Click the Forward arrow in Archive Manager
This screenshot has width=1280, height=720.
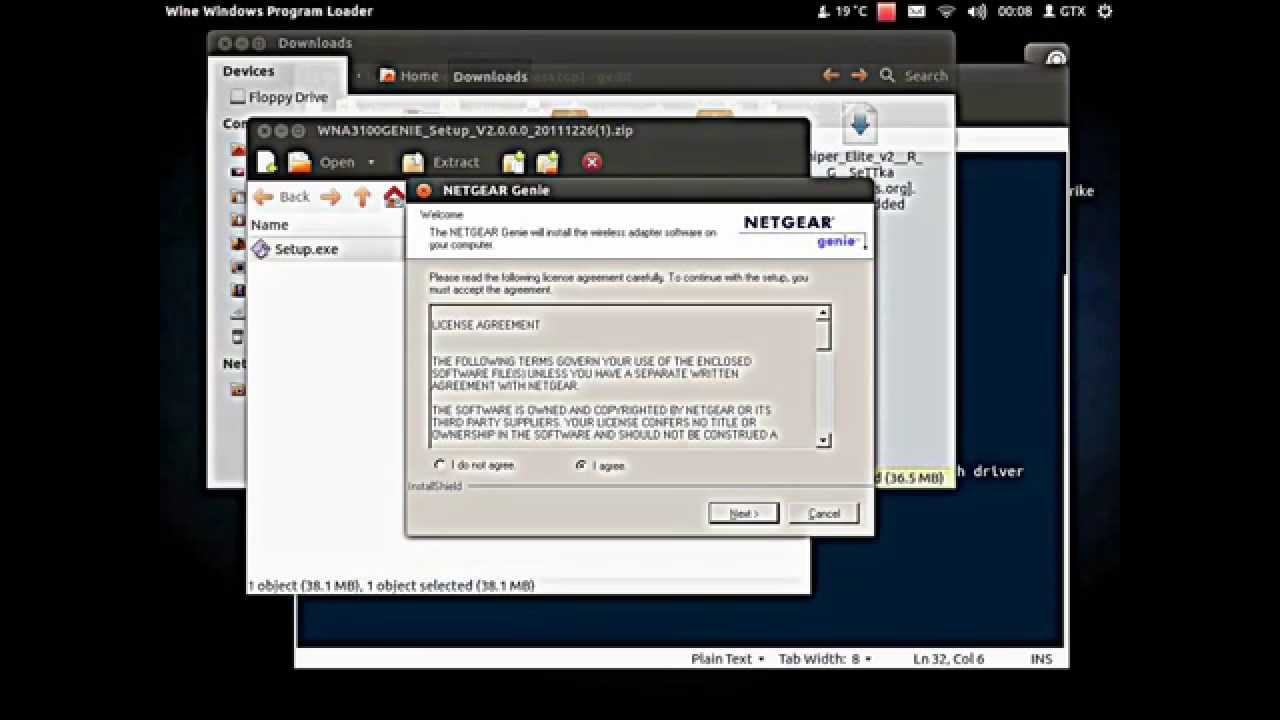click(330, 197)
